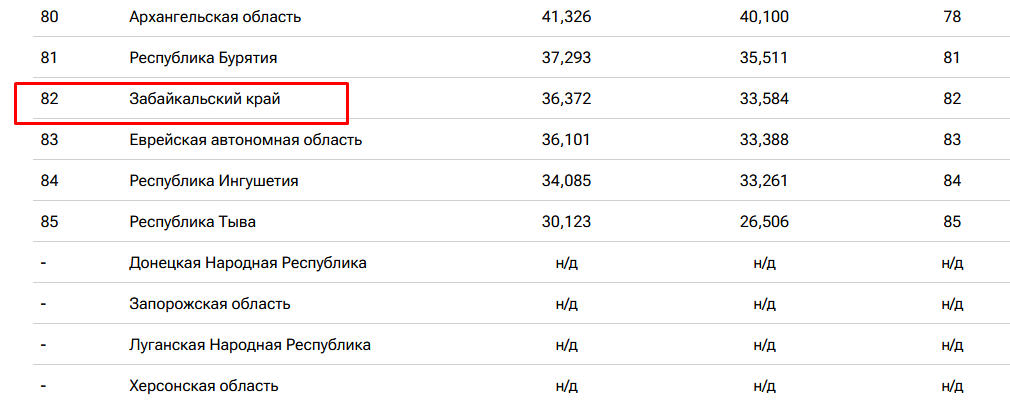The height and width of the screenshot is (400, 1010).
Task: Click the Забайкальский край region name
Action: pyautogui.click(x=205, y=99)
